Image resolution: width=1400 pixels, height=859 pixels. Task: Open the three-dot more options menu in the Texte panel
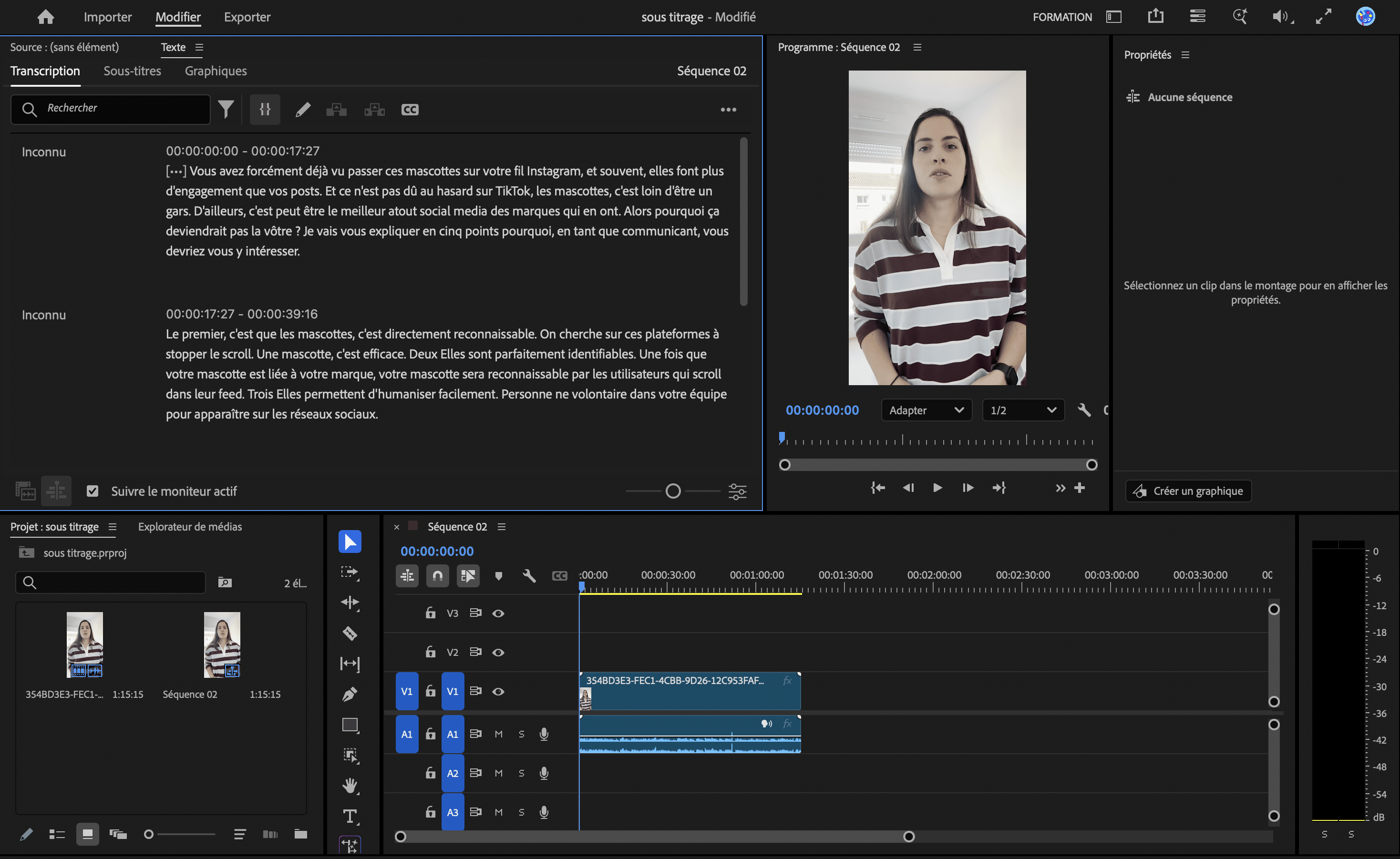729,110
